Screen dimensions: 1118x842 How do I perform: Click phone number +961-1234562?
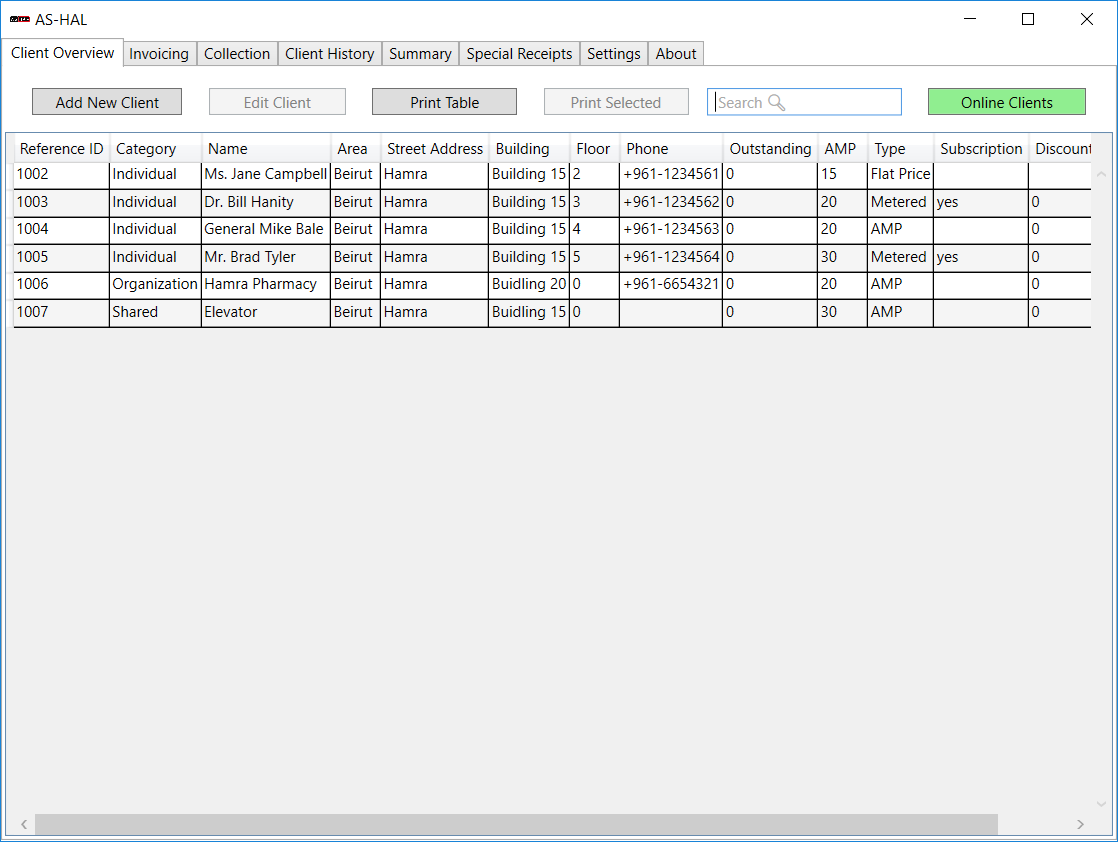pos(671,202)
